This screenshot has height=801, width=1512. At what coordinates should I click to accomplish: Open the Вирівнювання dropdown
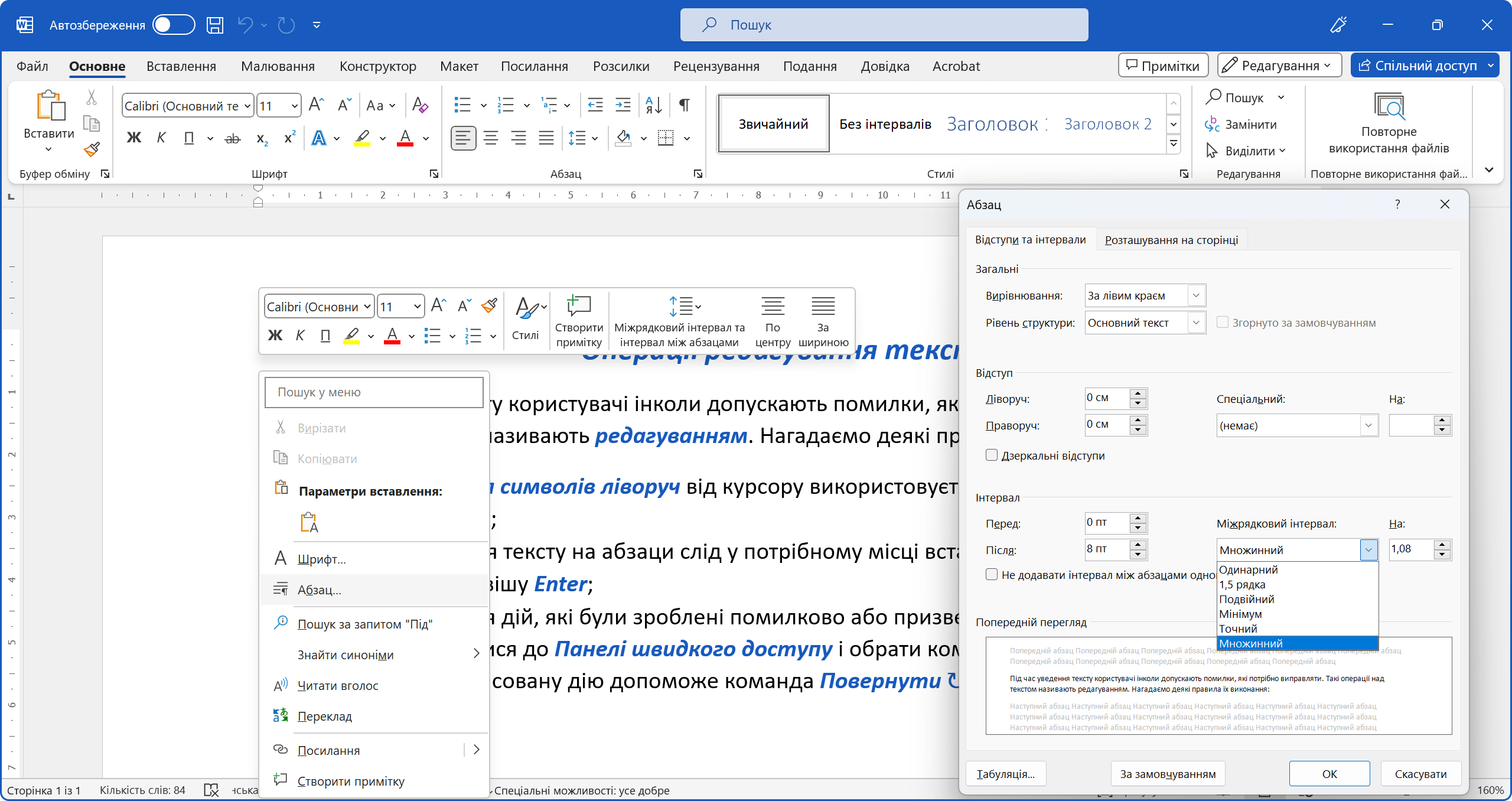click(1195, 295)
